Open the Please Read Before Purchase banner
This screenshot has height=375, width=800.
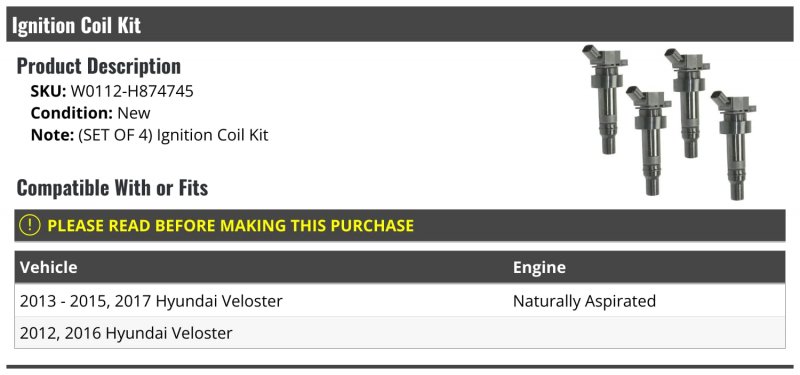tap(400, 225)
